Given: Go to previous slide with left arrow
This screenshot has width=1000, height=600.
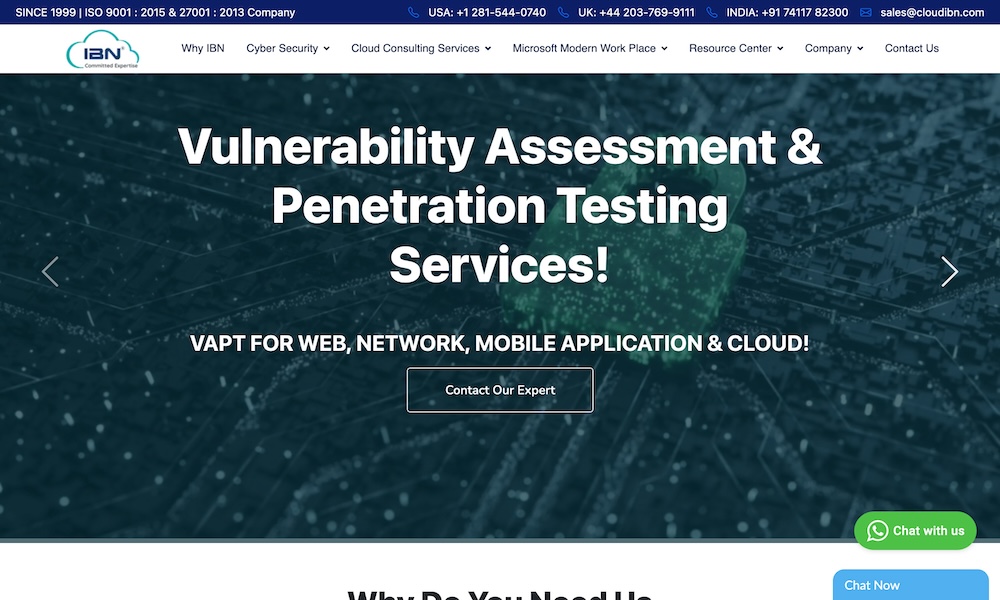Looking at the screenshot, I should (50, 272).
